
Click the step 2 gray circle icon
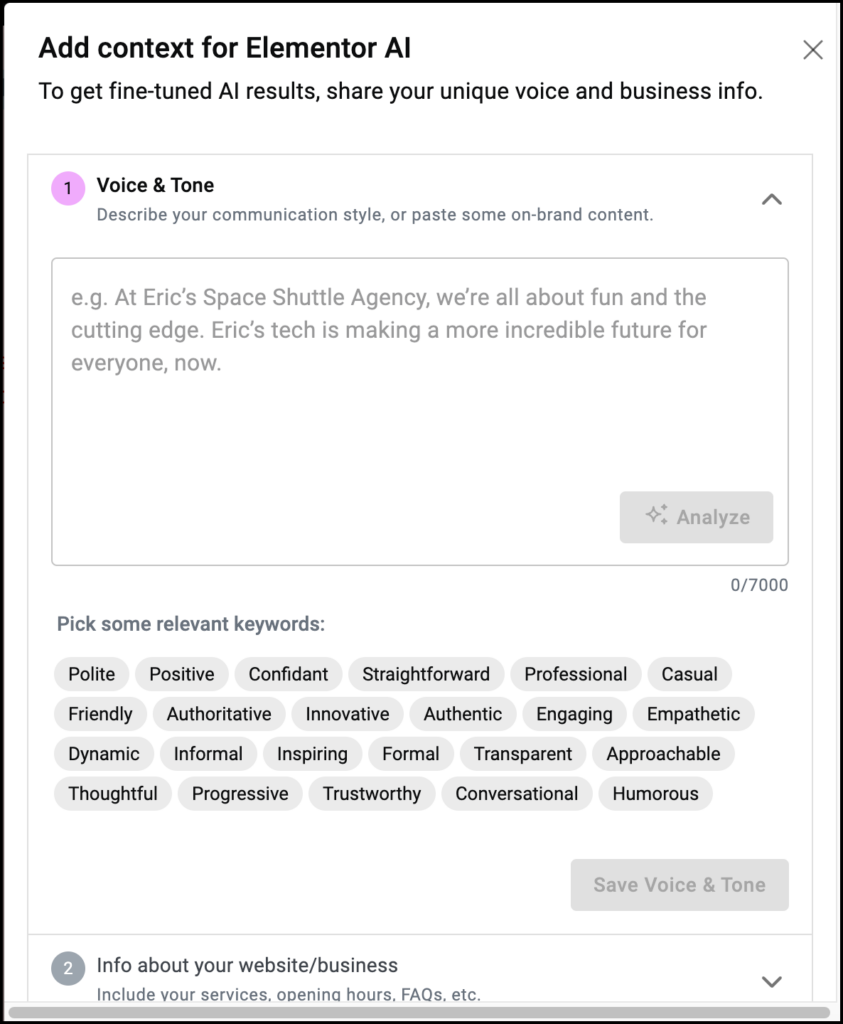click(68, 968)
